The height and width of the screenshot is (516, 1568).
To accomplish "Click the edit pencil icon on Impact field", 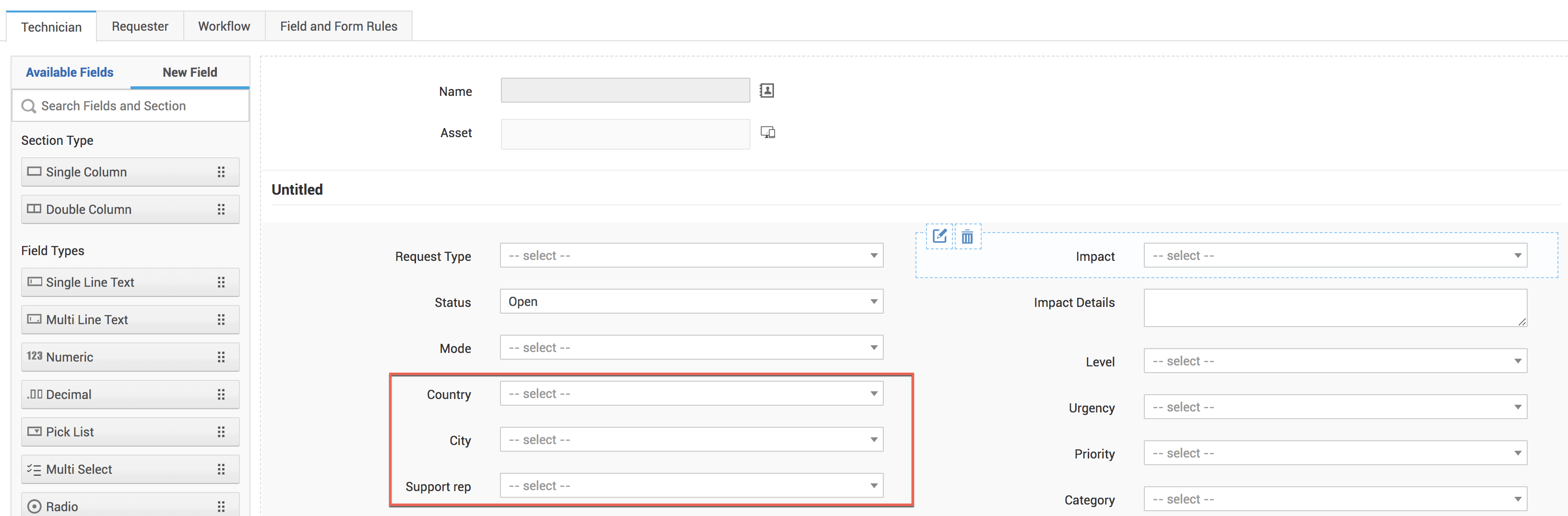I will point(939,237).
